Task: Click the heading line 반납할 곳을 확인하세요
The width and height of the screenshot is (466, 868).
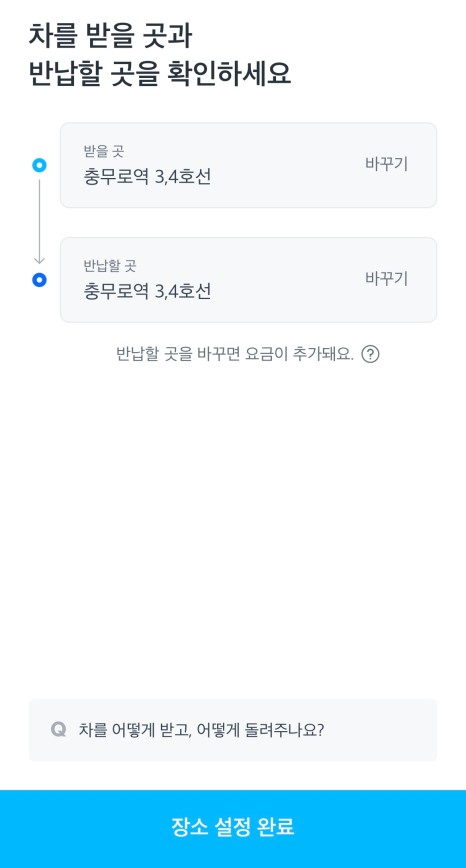Action: [160, 74]
